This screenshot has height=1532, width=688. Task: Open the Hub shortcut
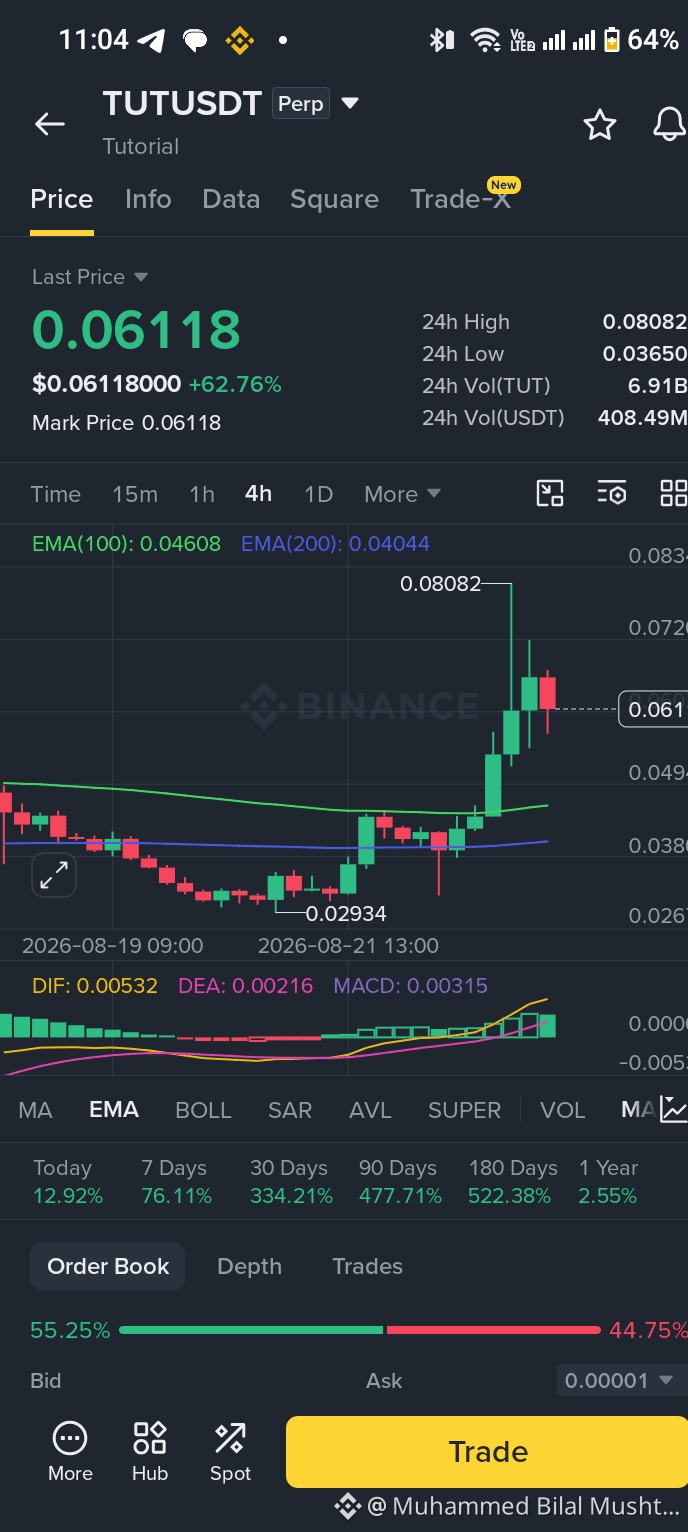[150, 1452]
